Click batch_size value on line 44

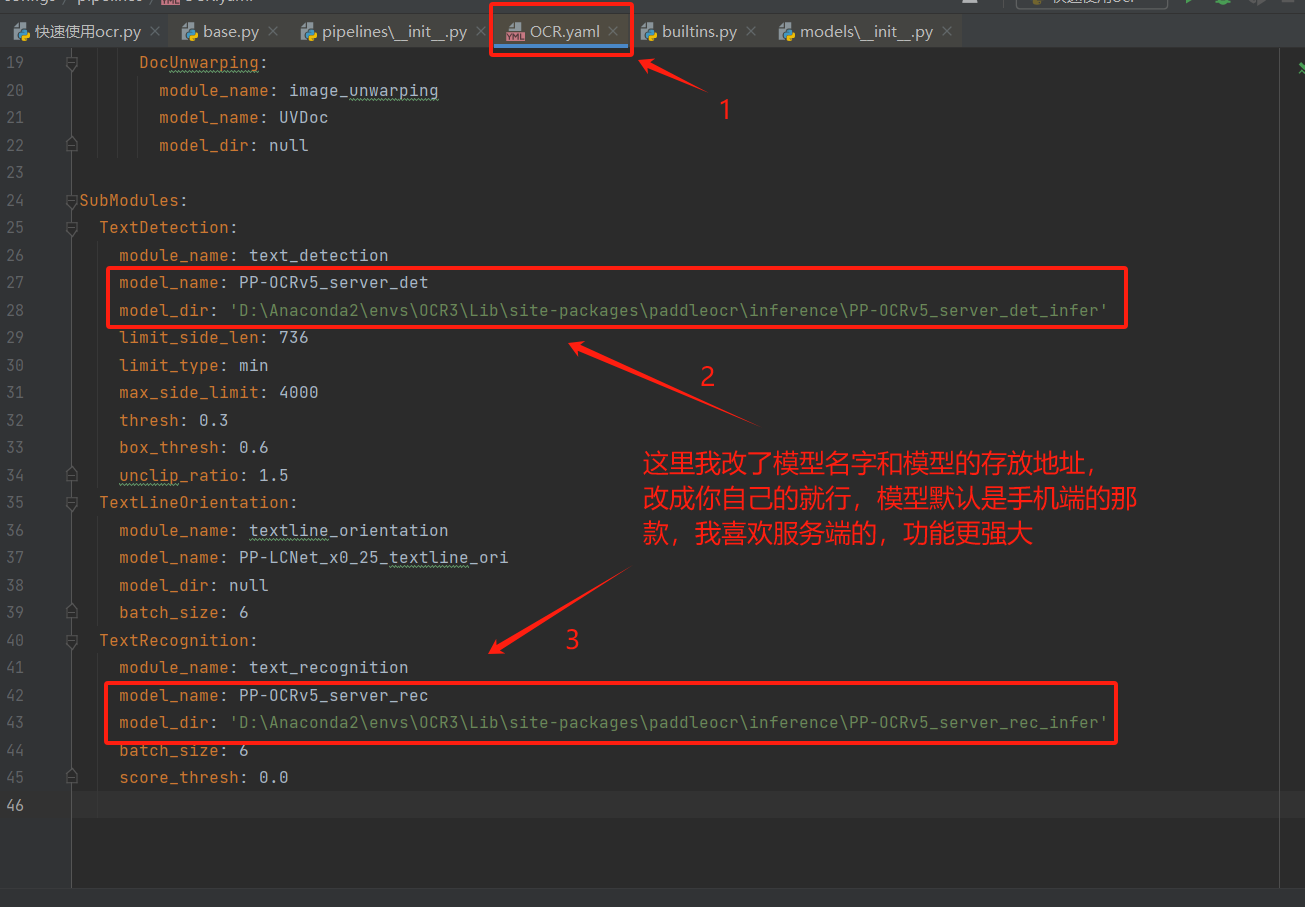(244, 750)
